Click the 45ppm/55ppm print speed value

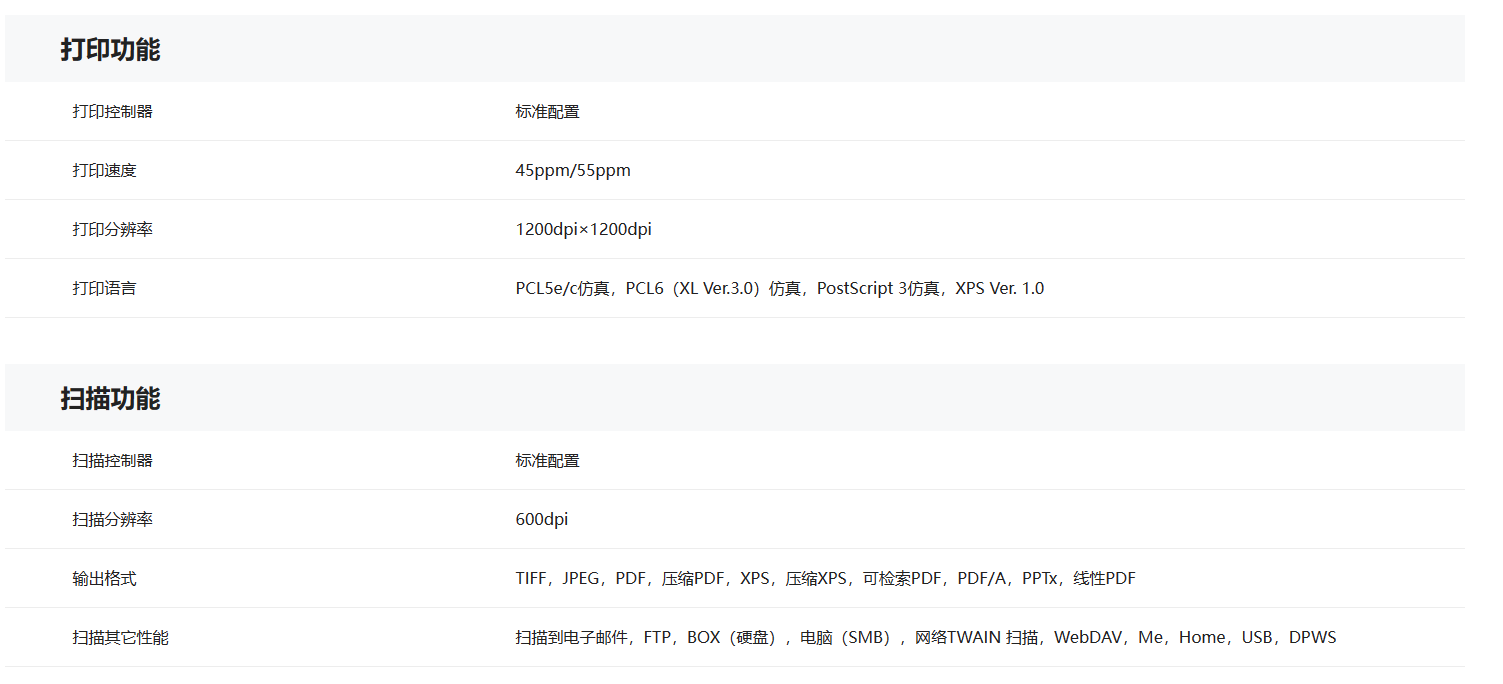pos(573,171)
